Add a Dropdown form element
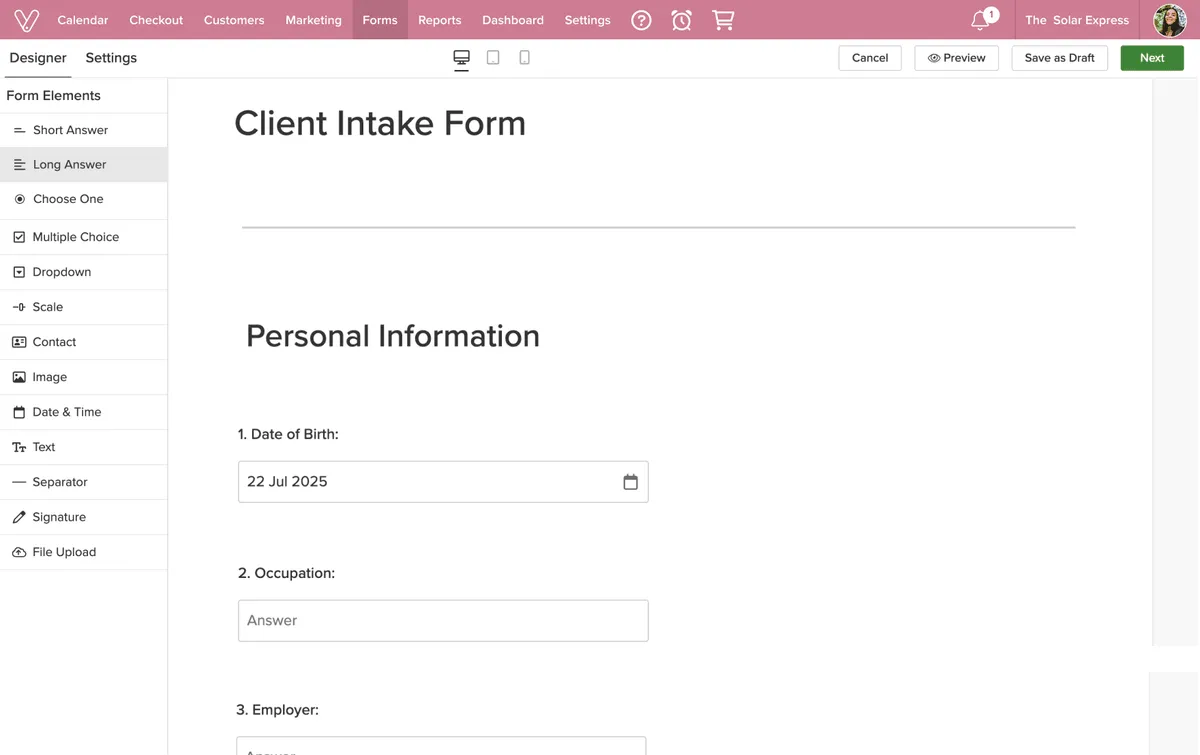Viewport: 1200px width, 755px height. (x=62, y=272)
